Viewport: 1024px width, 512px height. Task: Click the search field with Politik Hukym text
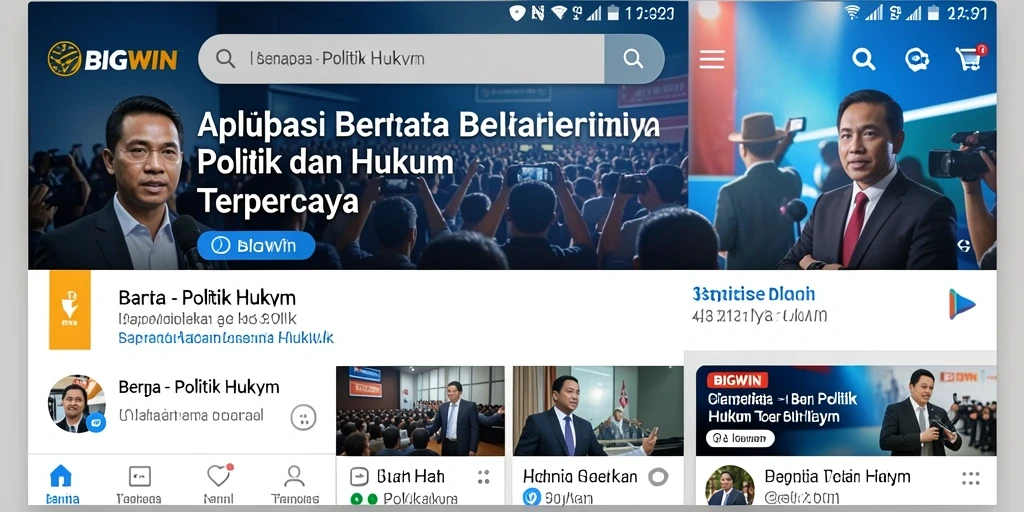(x=401, y=59)
